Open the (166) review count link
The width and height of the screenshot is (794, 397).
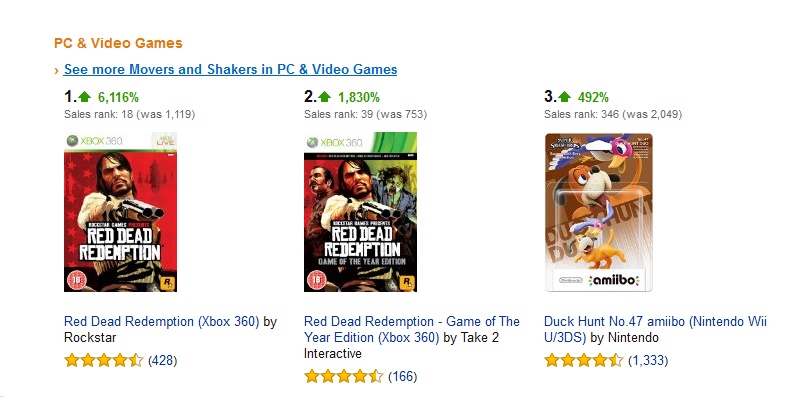pyautogui.click(x=403, y=376)
